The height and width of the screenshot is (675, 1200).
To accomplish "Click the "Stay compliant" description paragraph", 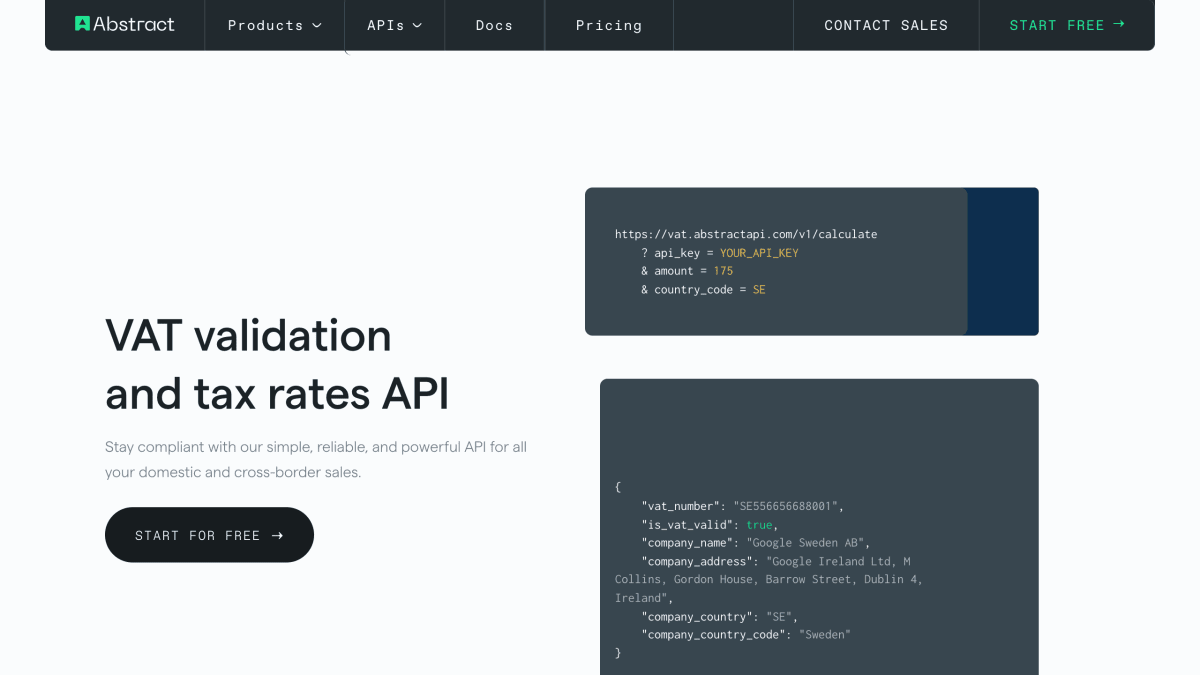I will 316,459.
